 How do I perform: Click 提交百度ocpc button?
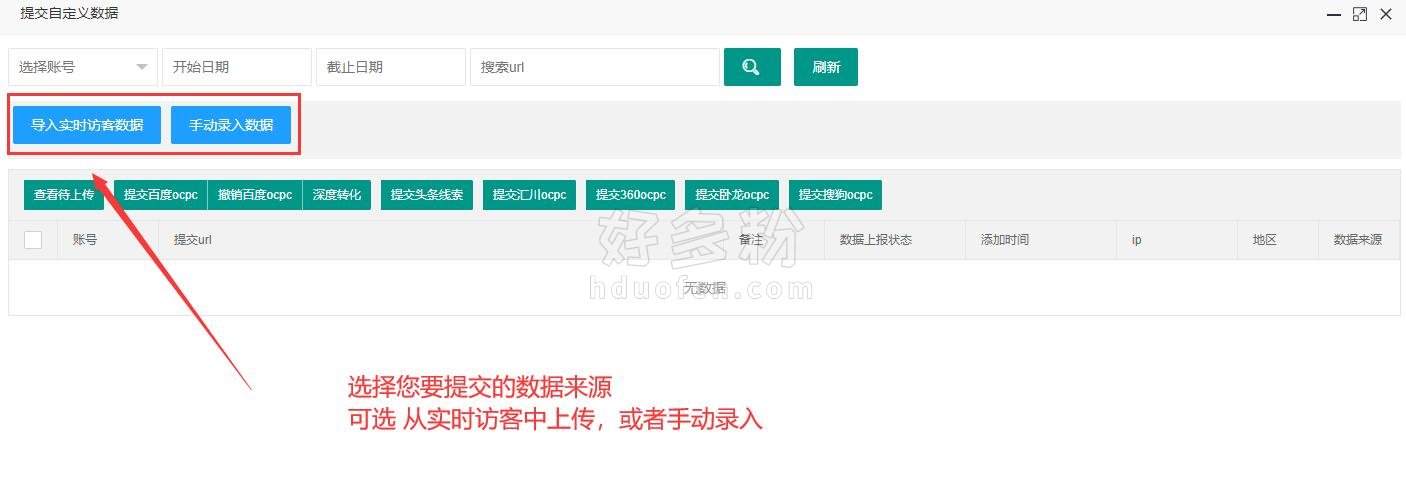(x=160, y=195)
